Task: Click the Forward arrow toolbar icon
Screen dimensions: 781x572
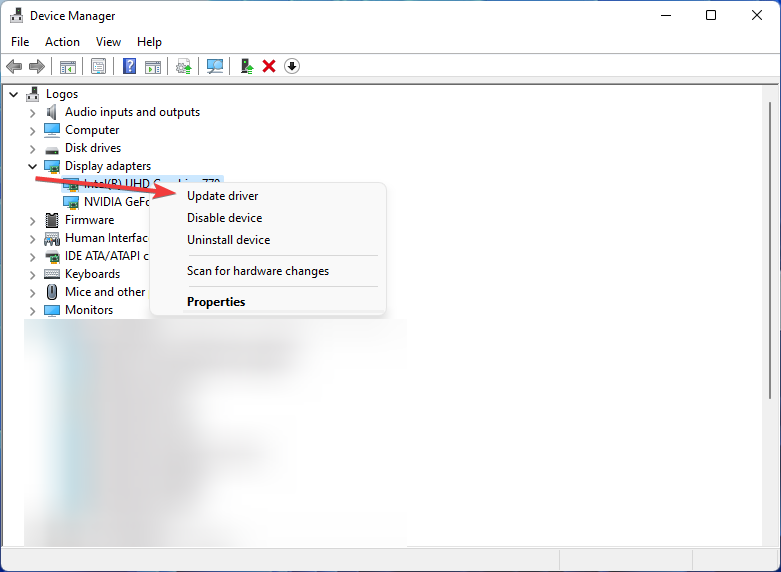Action: point(37,66)
